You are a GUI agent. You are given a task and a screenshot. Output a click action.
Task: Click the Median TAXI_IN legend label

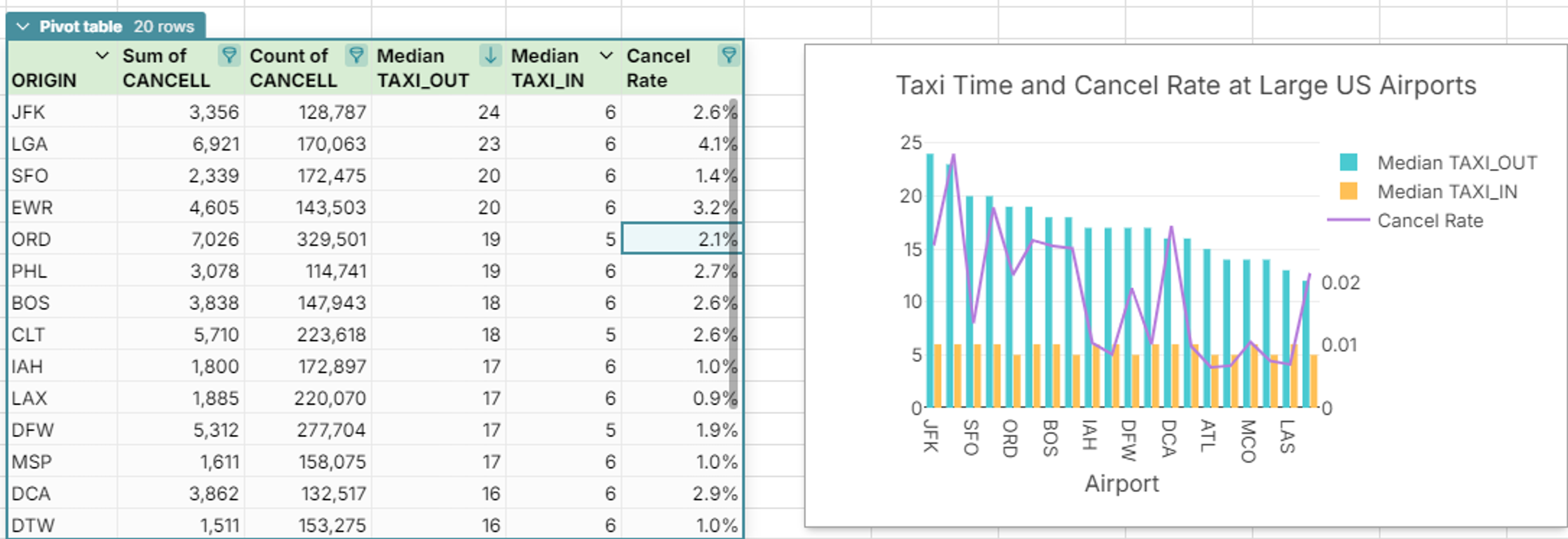(1448, 191)
